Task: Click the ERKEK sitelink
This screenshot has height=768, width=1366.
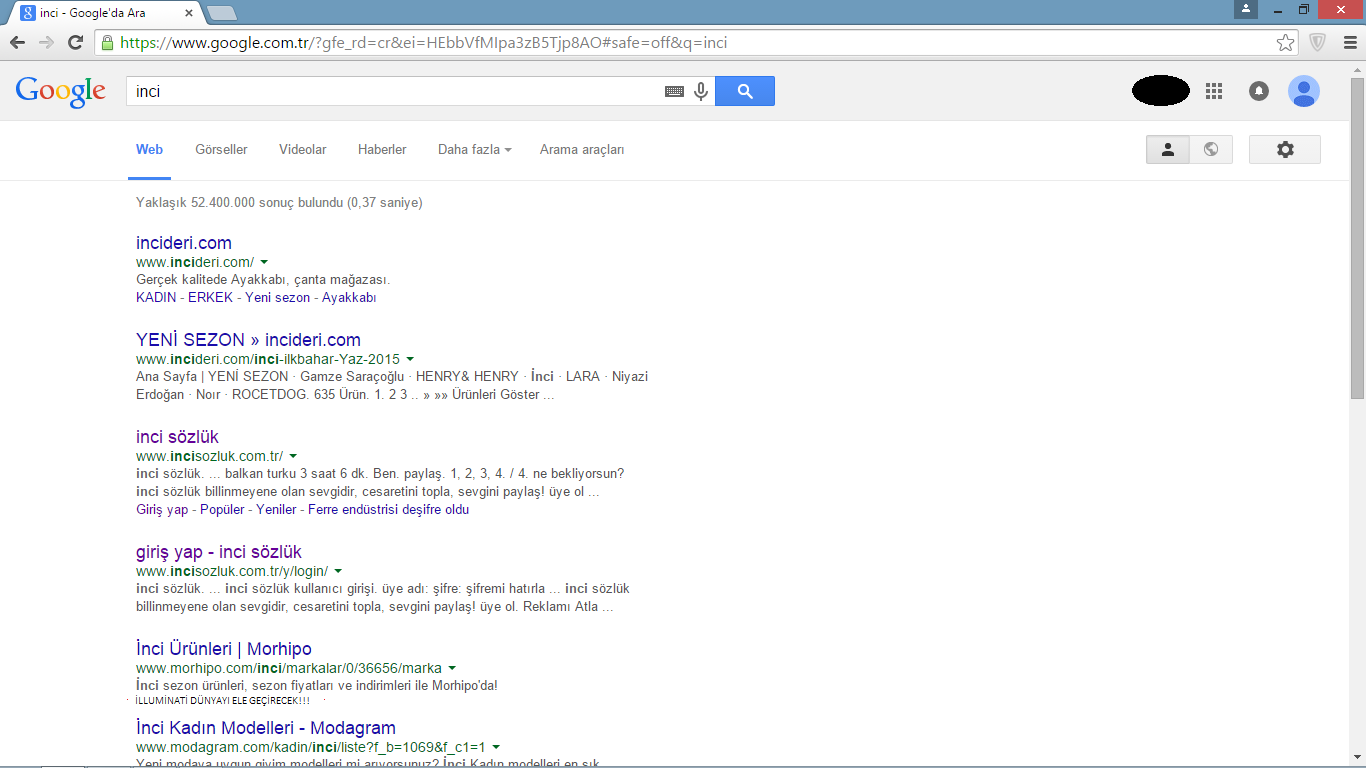Action: [x=210, y=298]
